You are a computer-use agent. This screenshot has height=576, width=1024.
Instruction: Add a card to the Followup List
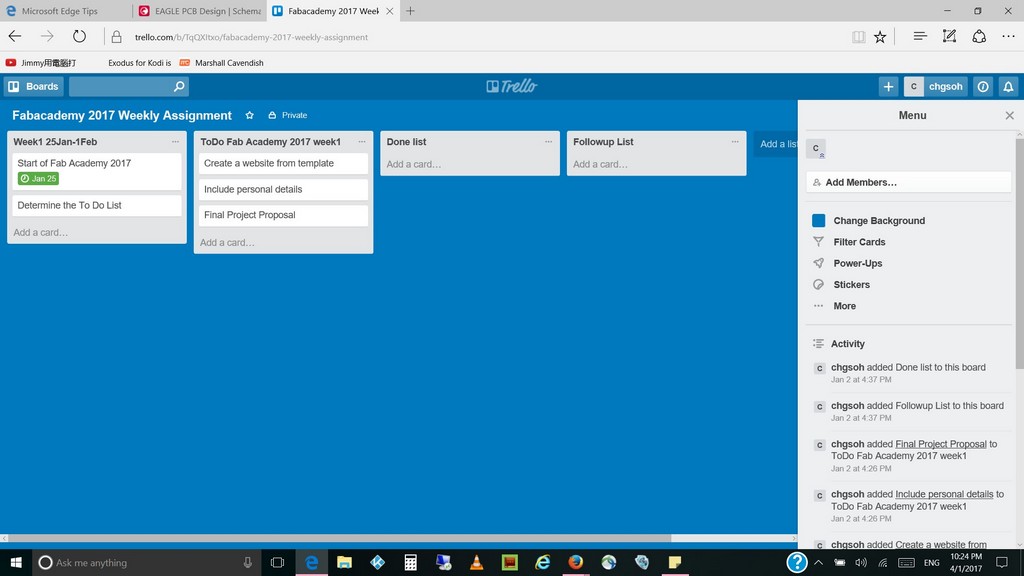pyautogui.click(x=600, y=164)
